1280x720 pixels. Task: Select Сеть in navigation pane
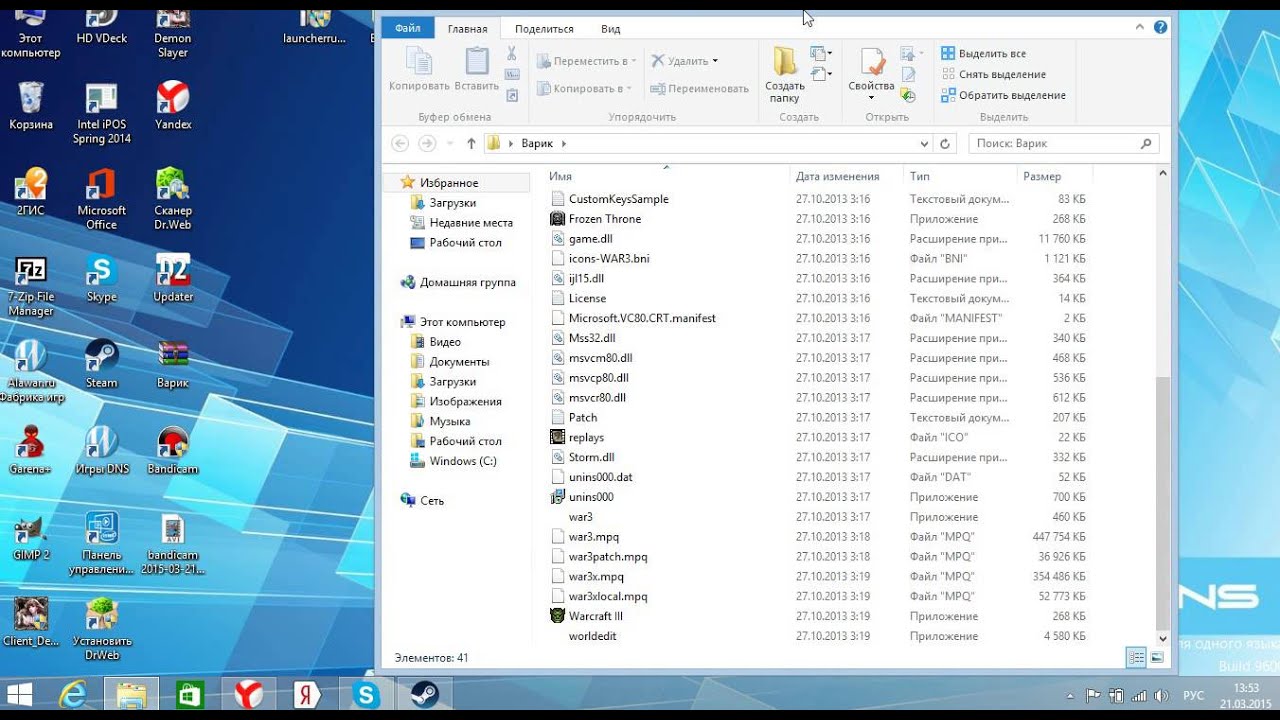[x=432, y=500]
